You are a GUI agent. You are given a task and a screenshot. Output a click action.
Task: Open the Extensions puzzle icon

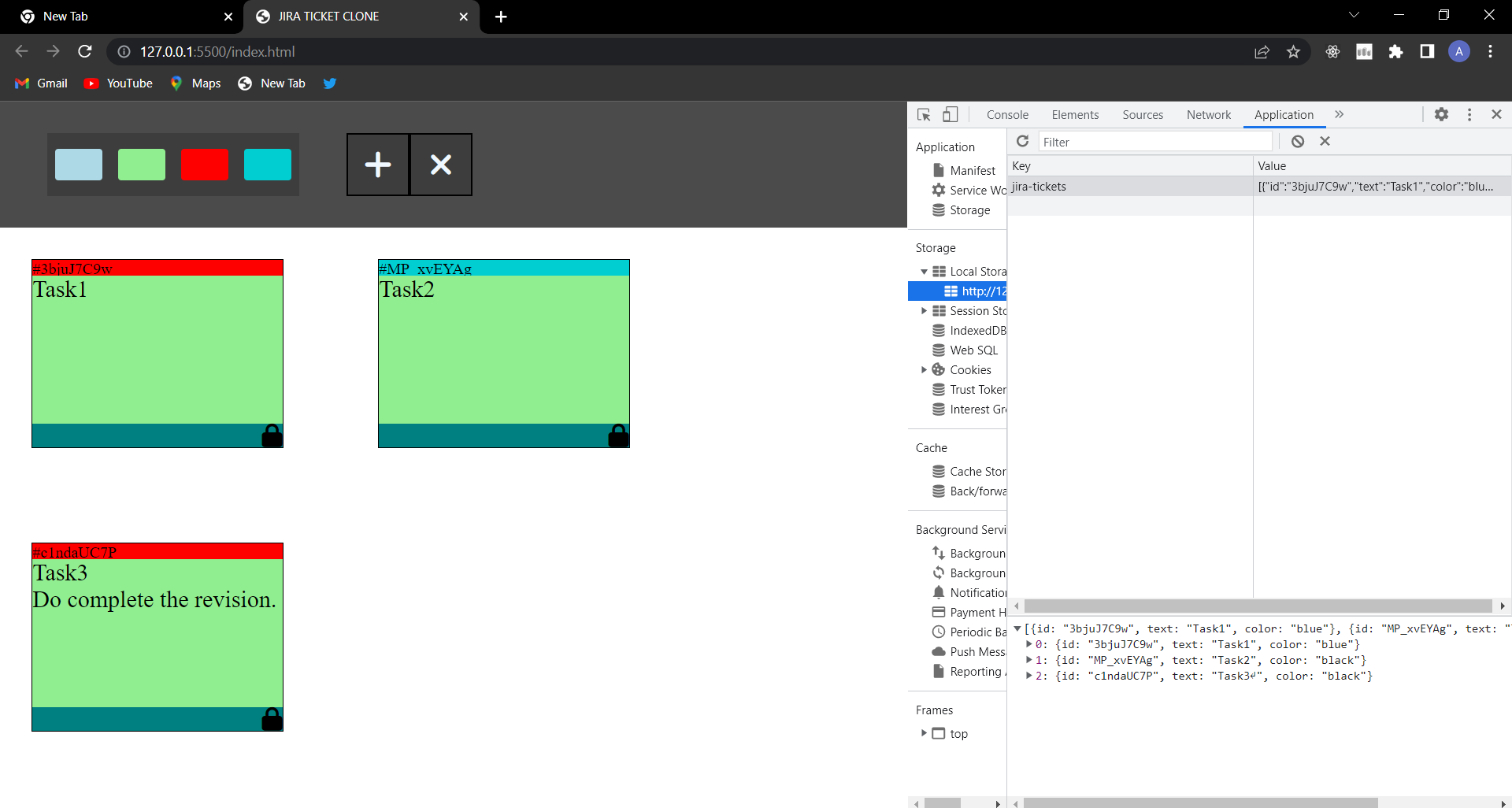pyautogui.click(x=1395, y=51)
